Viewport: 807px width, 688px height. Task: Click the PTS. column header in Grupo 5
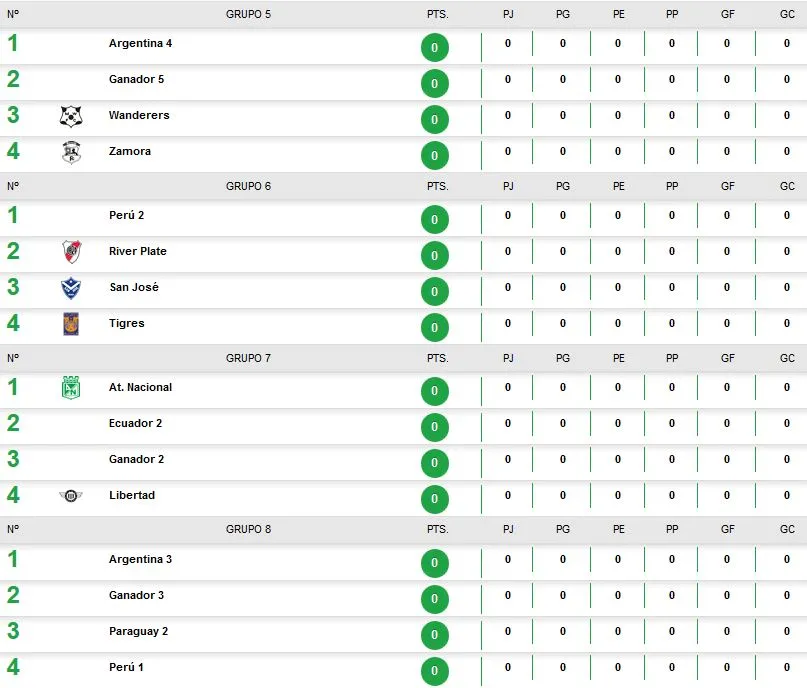pyautogui.click(x=438, y=15)
